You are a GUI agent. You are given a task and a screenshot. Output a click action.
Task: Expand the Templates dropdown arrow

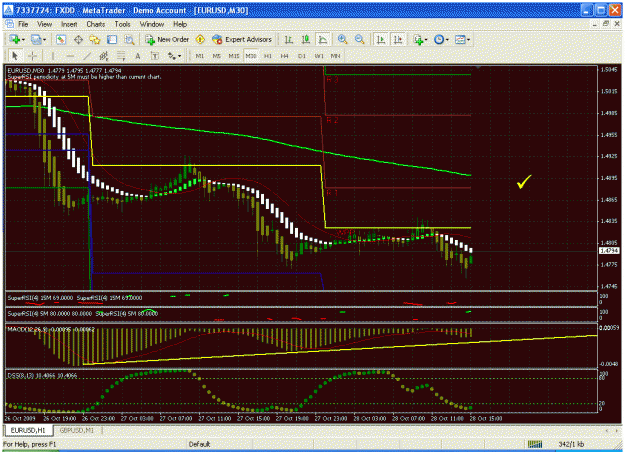coord(468,39)
